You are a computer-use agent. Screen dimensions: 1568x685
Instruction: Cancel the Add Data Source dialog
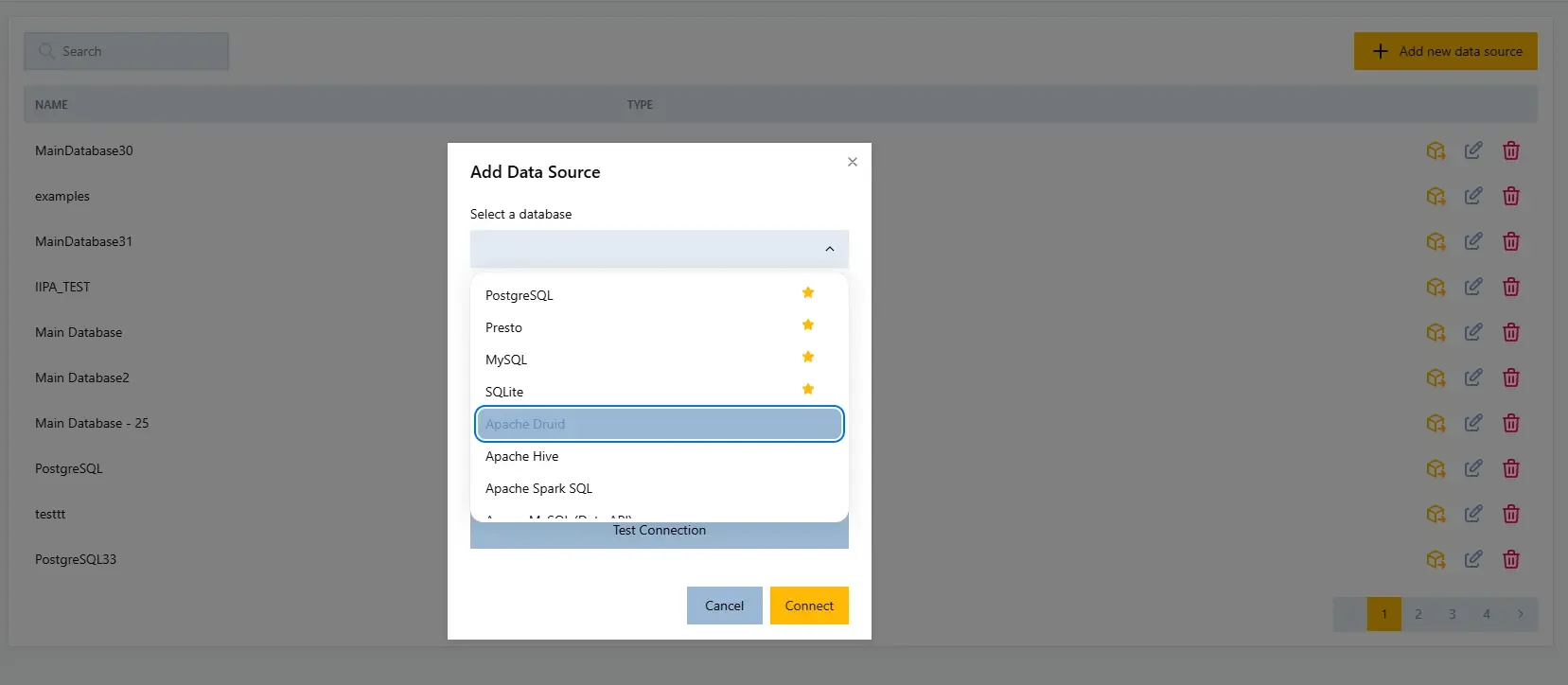pyautogui.click(x=725, y=606)
